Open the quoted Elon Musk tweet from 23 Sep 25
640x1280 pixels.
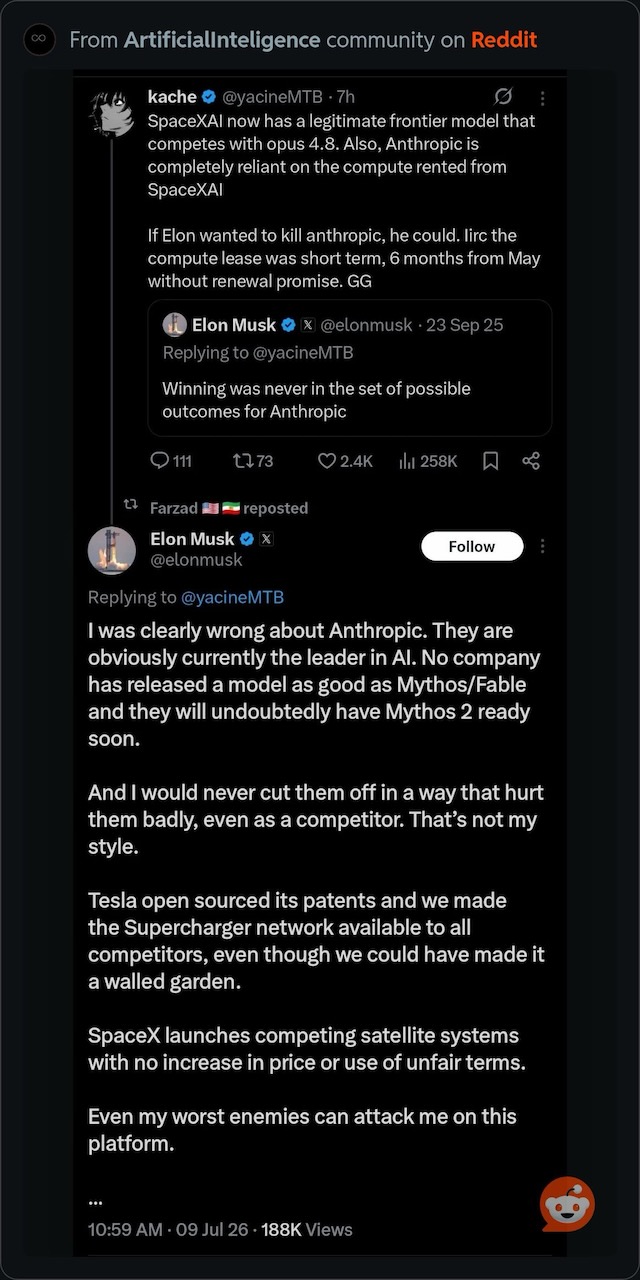[350, 368]
